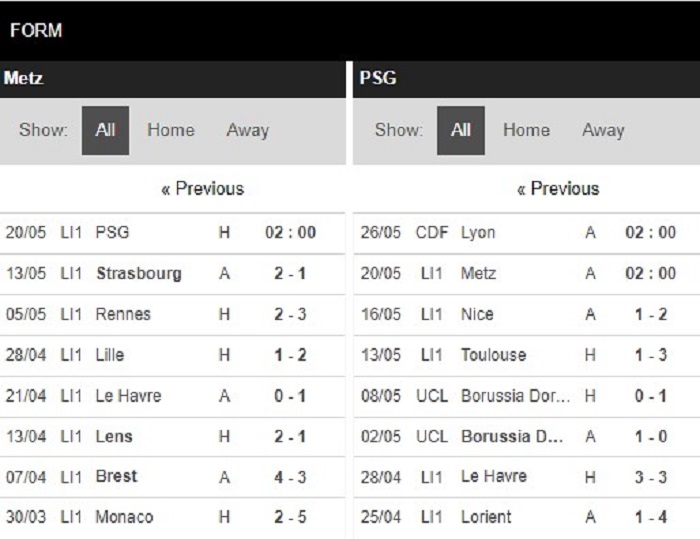Screen dimensions: 700x539
Task: Open Metz vs Lille 28/04 match
Action: click(x=172, y=355)
